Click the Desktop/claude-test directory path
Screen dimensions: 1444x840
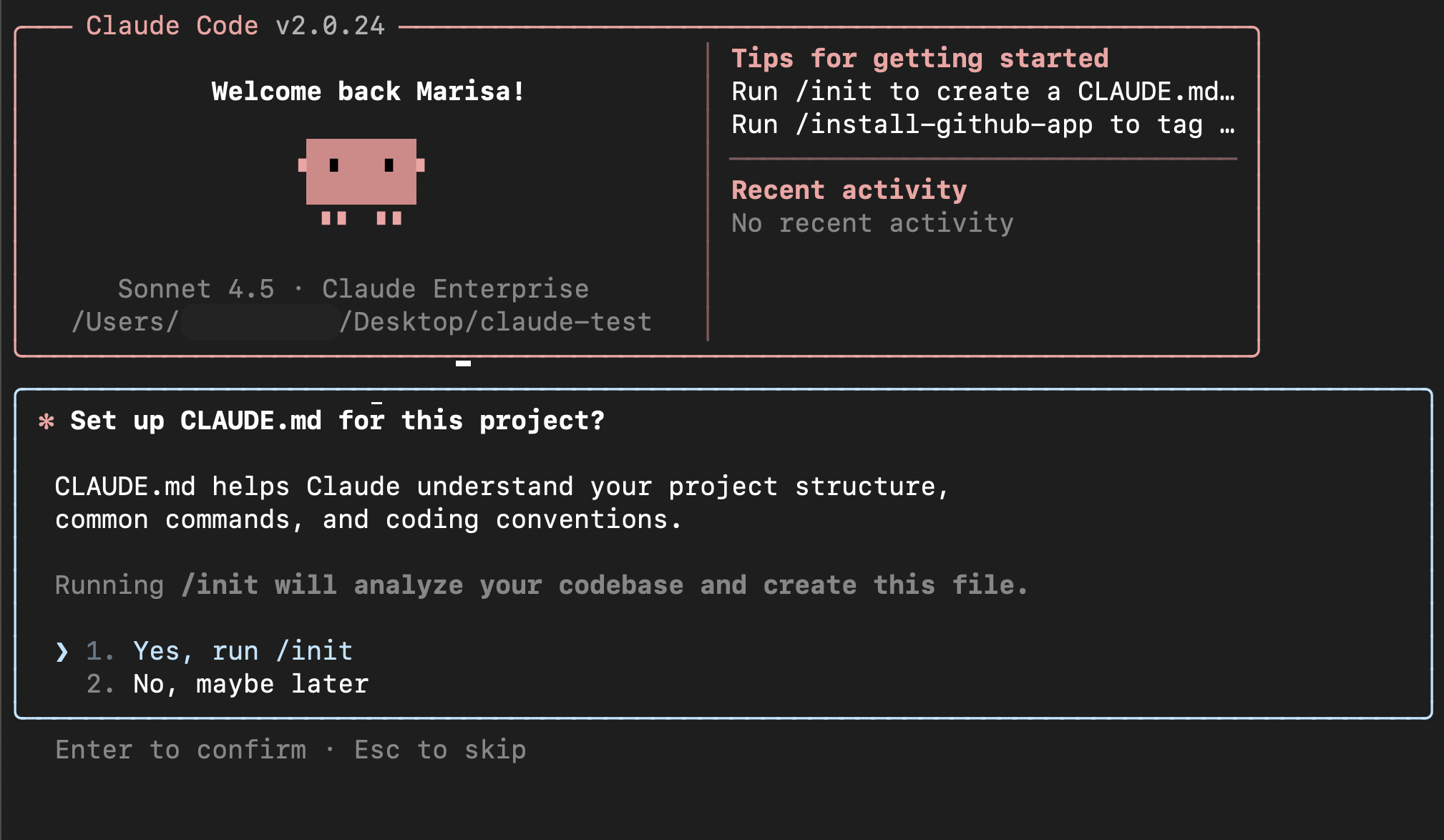tap(495, 322)
